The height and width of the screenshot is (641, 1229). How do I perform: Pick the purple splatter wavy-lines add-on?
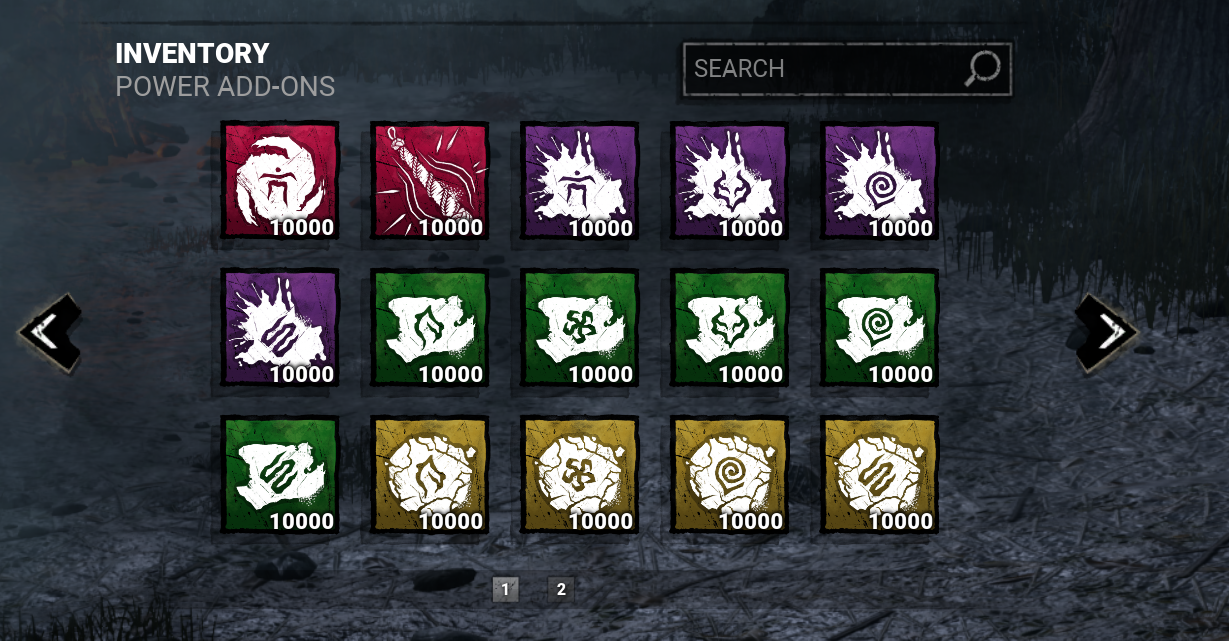[x=280, y=328]
